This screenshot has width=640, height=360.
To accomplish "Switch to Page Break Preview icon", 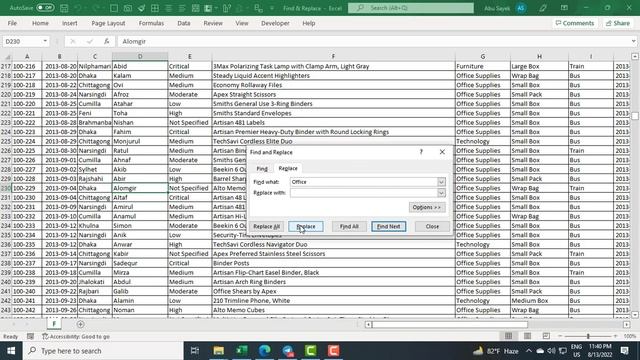I will tap(546, 336).
